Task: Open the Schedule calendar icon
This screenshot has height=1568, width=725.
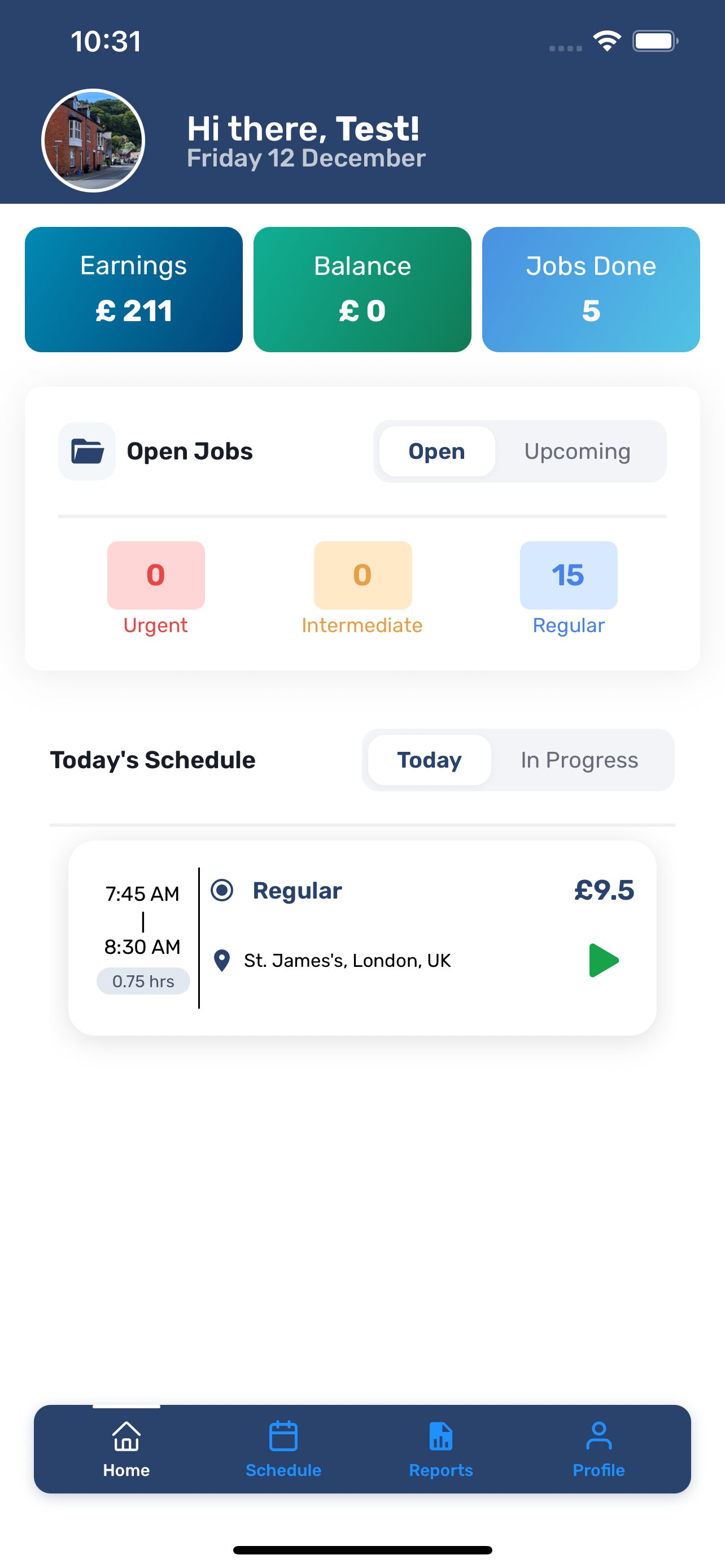Action: point(283,1436)
